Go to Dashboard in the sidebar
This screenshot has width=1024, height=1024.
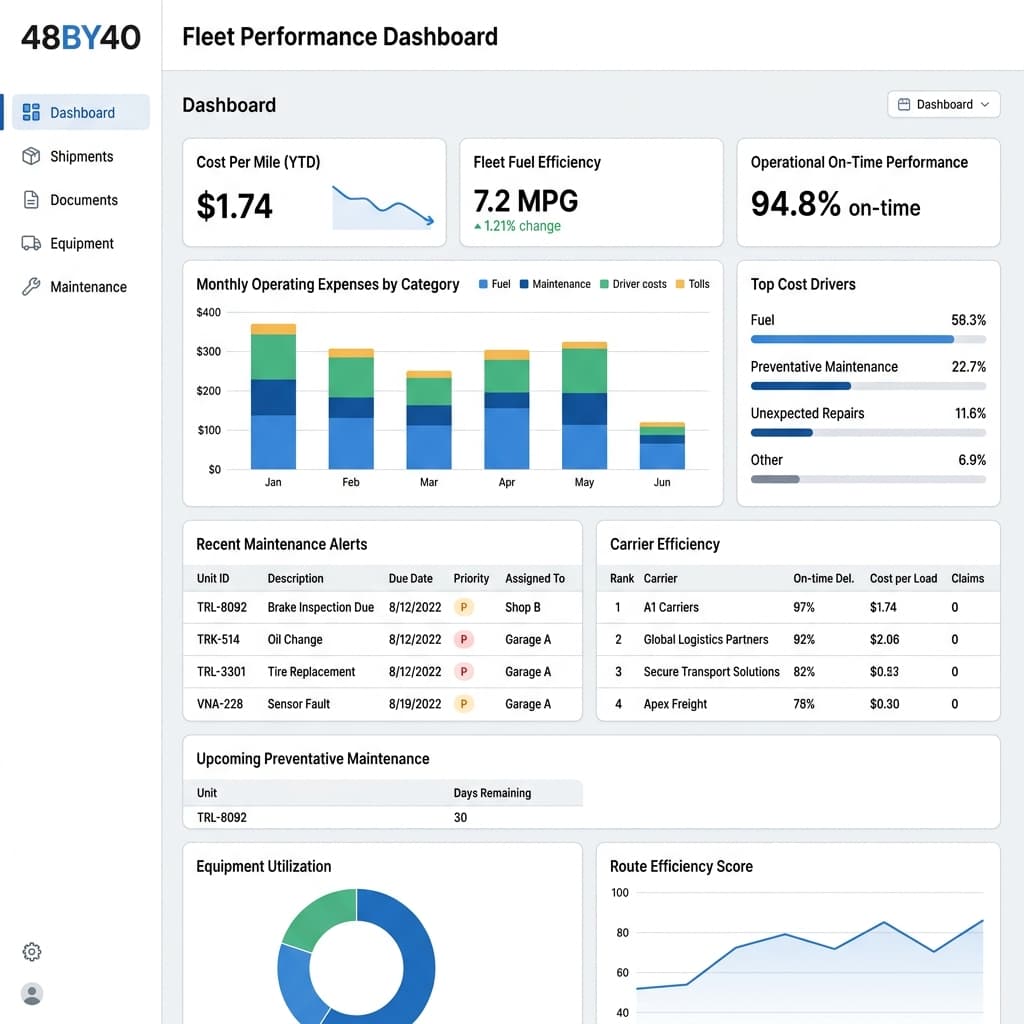[81, 112]
